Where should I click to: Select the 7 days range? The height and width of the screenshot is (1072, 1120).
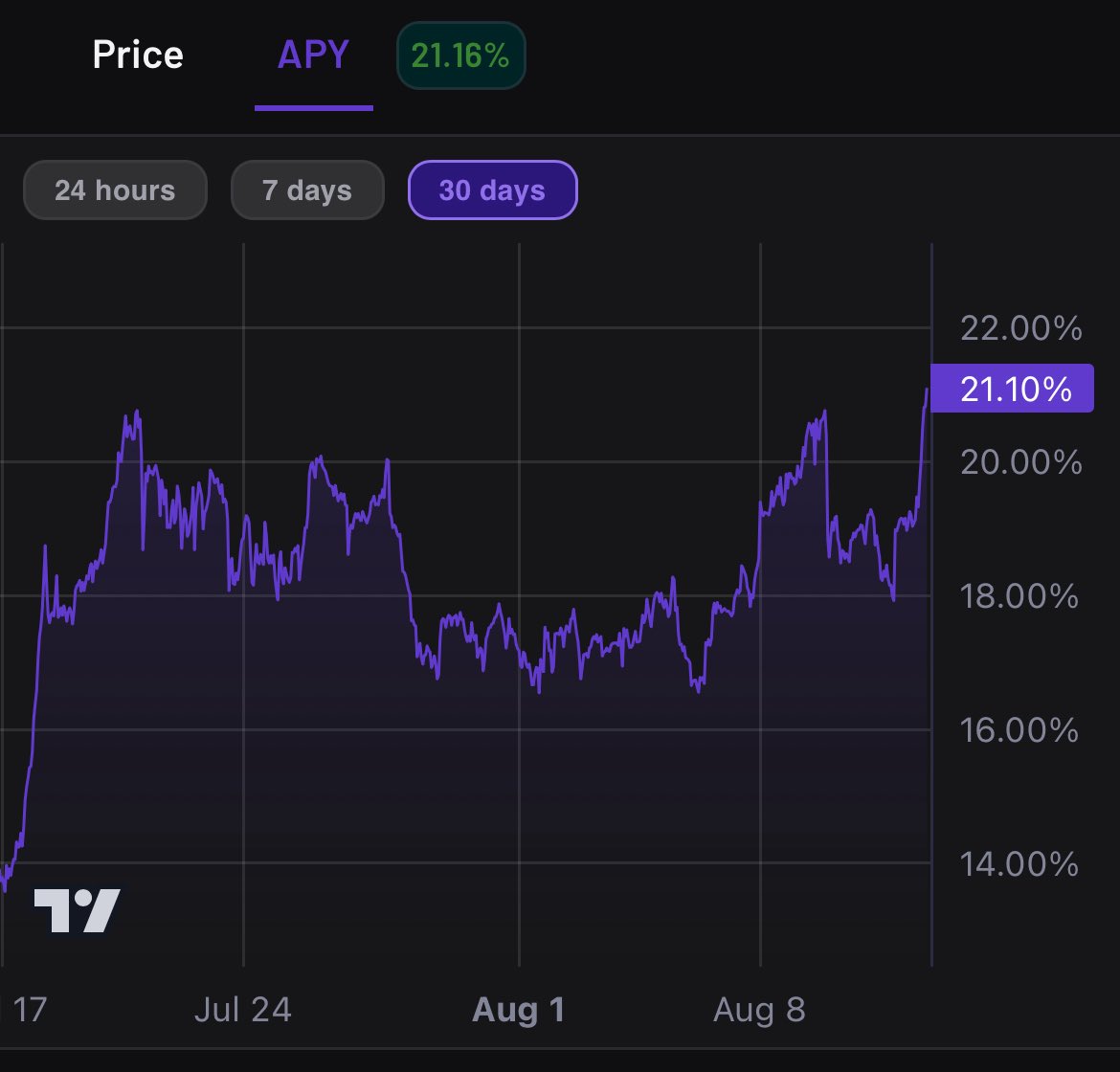(307, 190)
